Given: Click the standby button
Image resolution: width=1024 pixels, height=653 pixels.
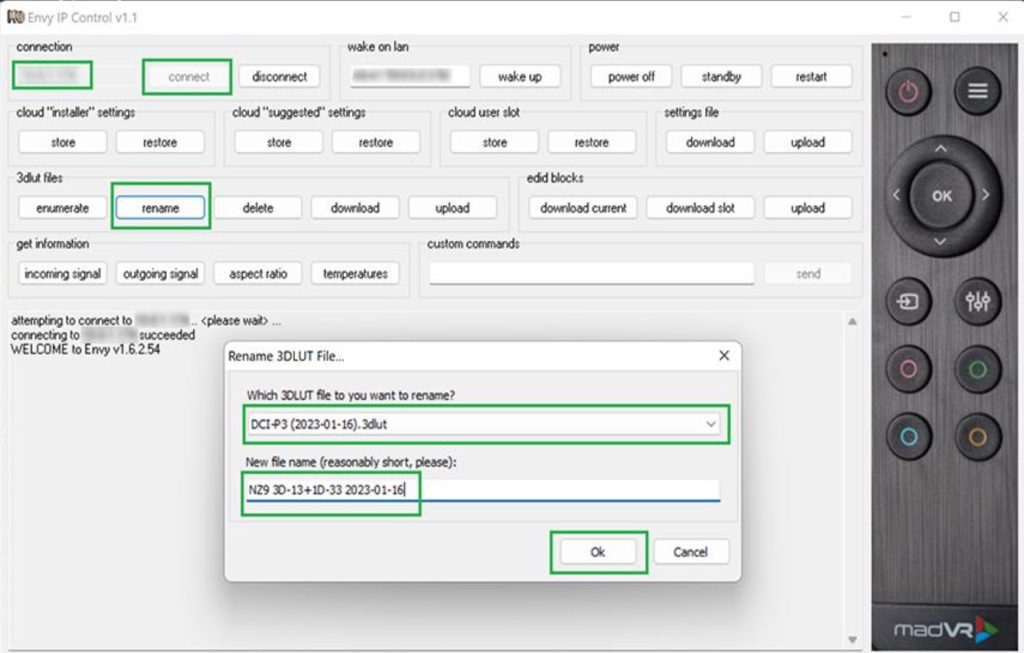Looking at the screenshot, I should [x=721, y=76].
